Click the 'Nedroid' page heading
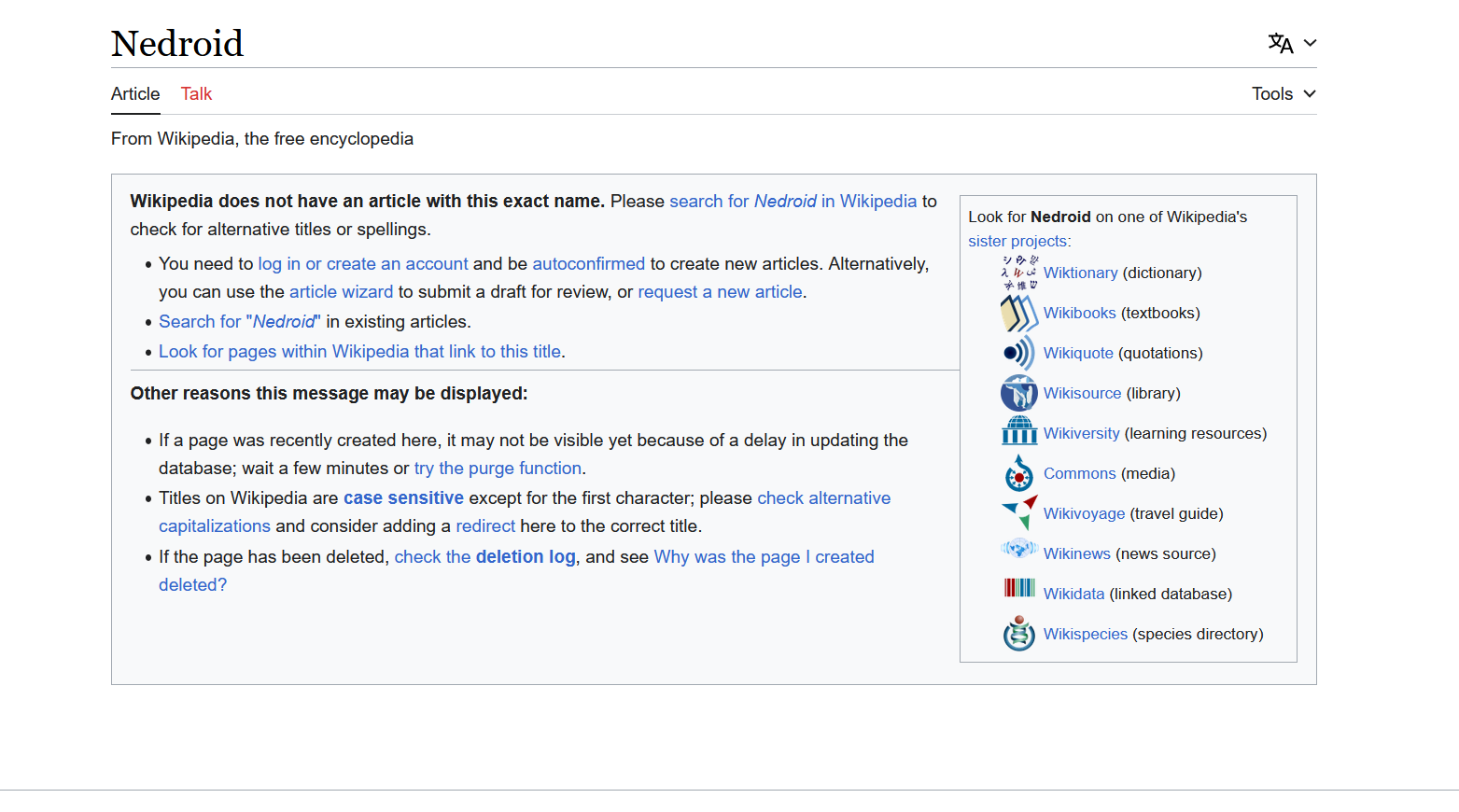1459x812 pixels. point(177,43)
